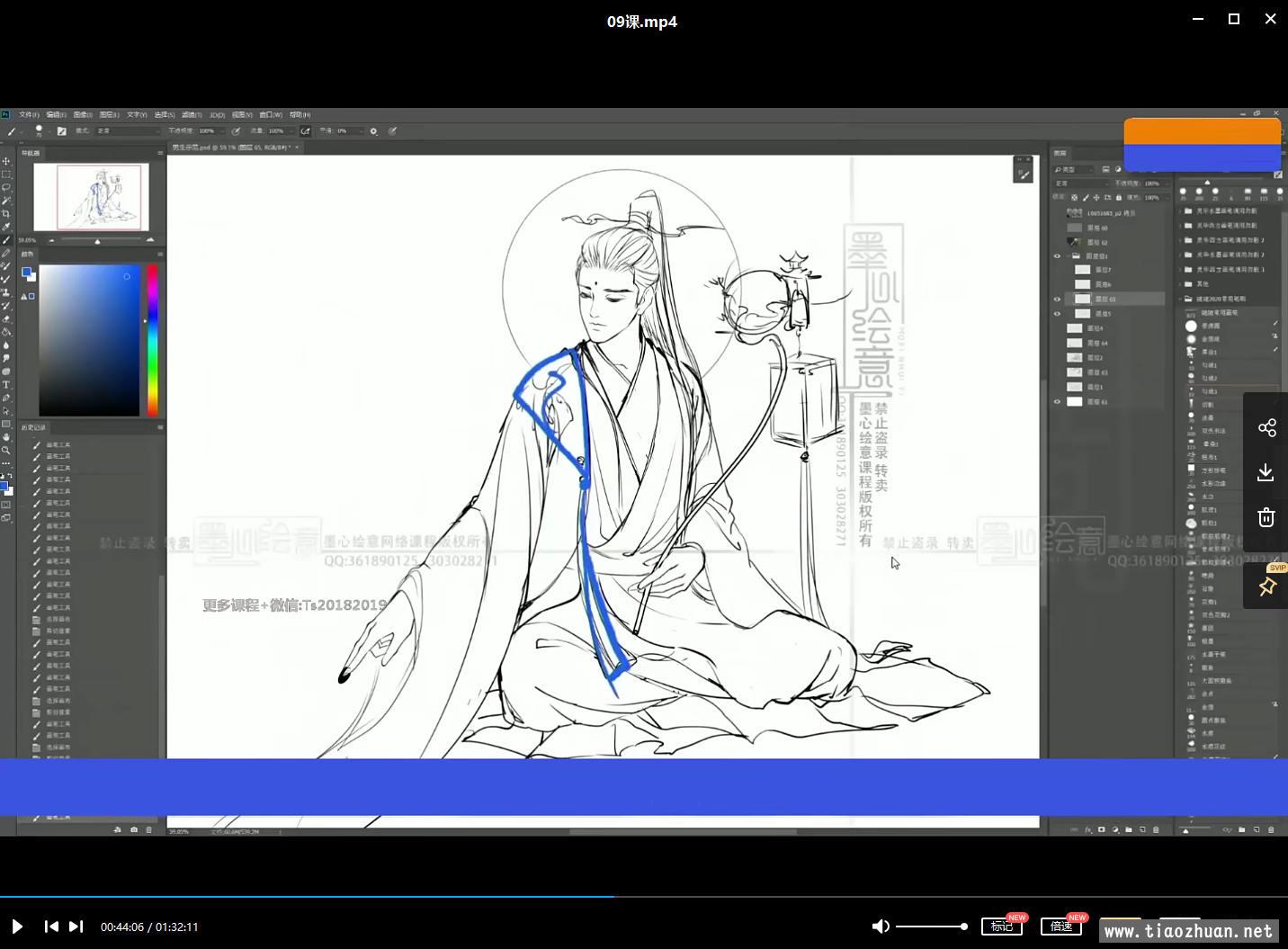Image resolution: width=1288 pixels, height=949 pixels.
Task: Click the SVIP pin icon
Action: (x=1266, y=586)
